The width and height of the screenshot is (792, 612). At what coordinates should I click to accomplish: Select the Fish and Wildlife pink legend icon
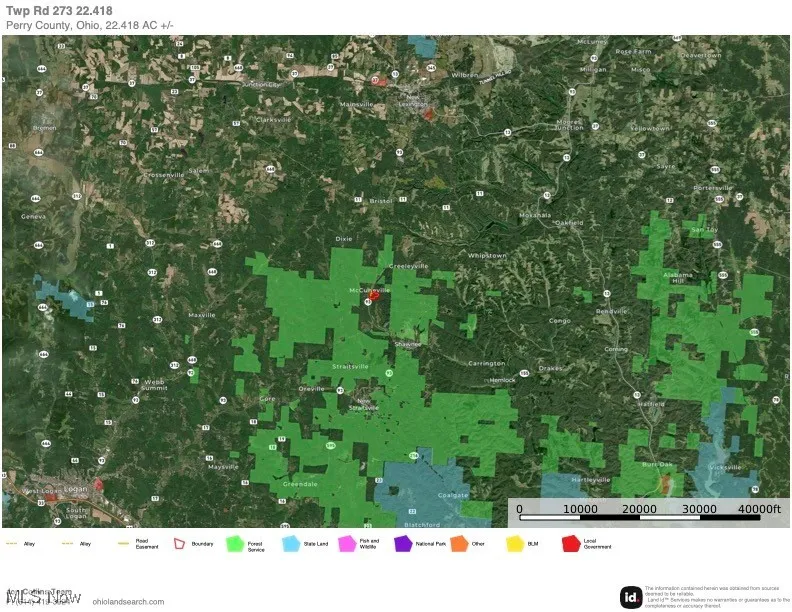click(x=347, y=544)
